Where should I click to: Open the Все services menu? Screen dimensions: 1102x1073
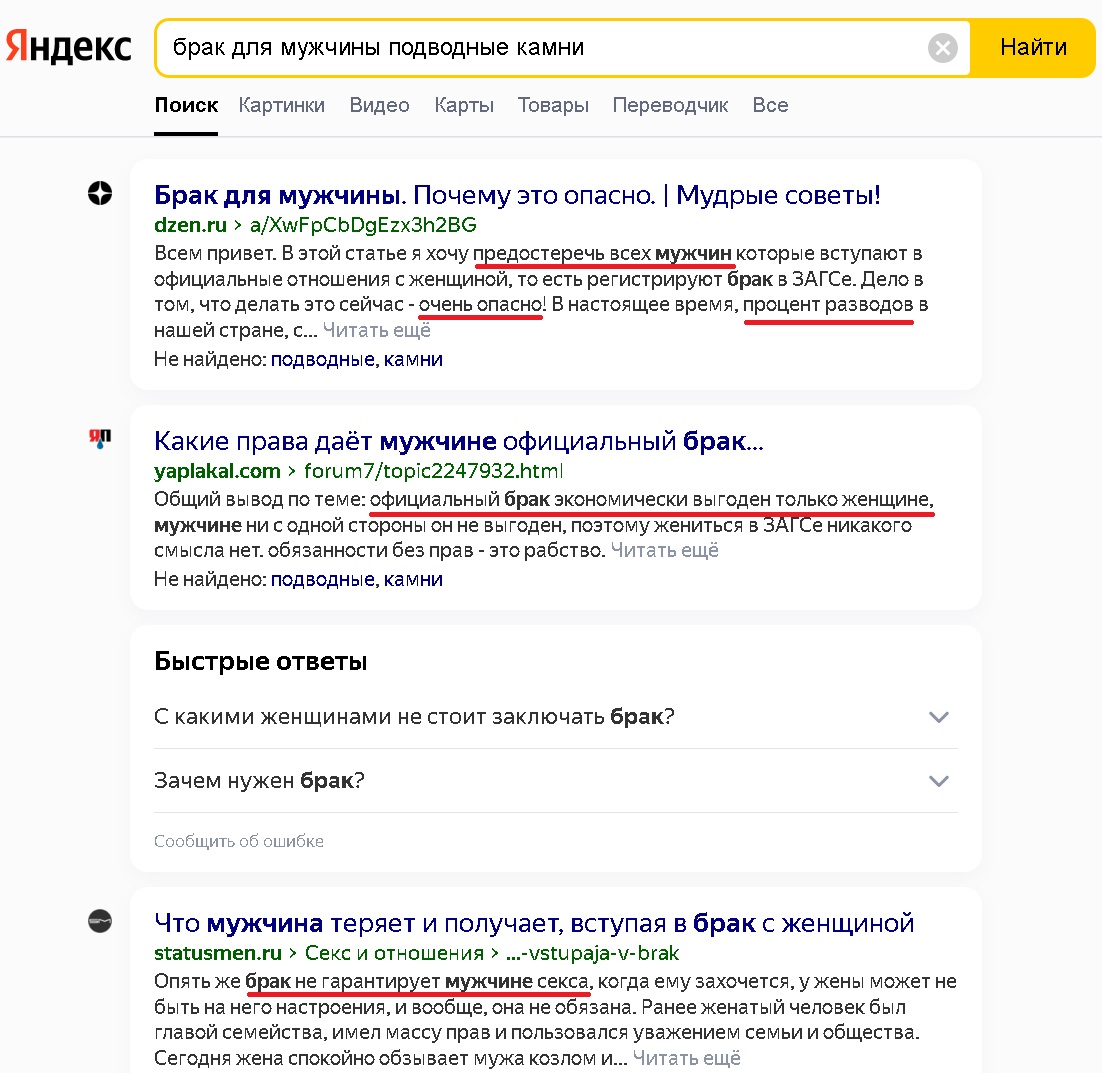point(770,105)
